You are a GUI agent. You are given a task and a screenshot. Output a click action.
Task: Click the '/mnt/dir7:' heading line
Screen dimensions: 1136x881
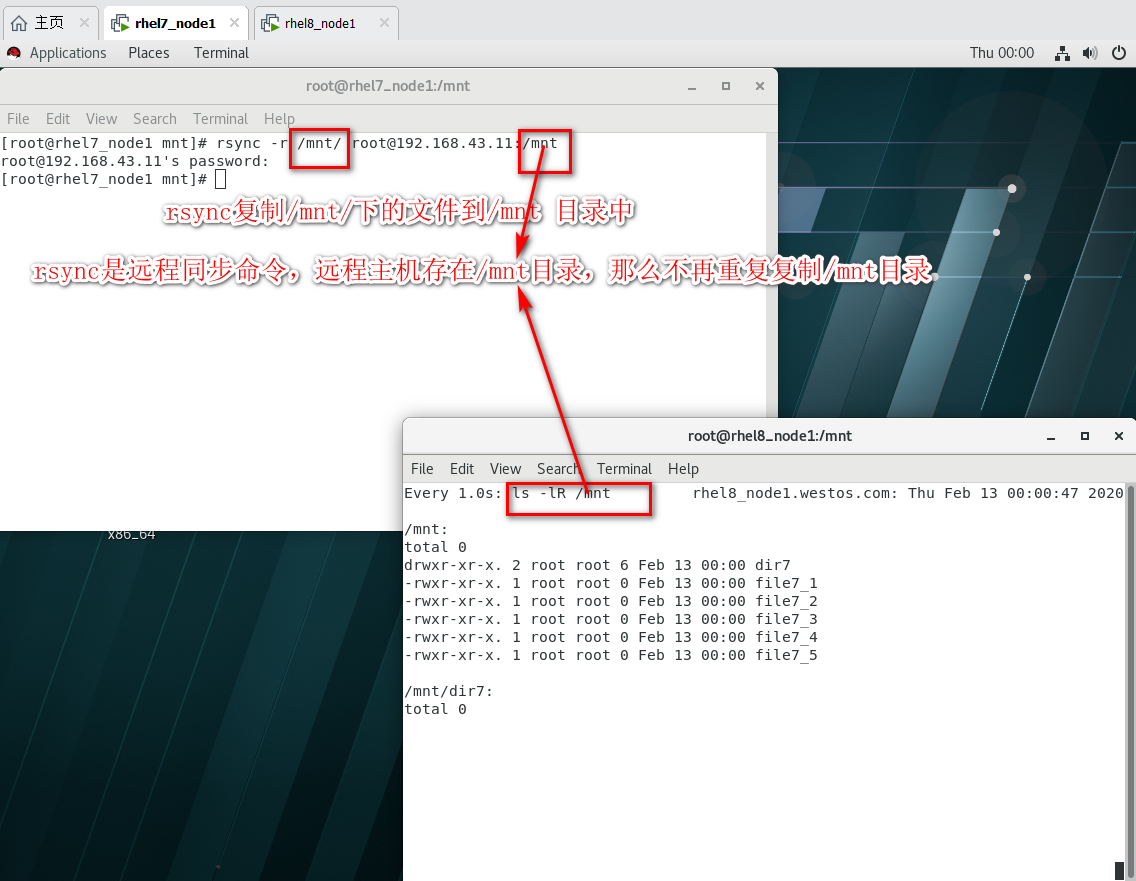(x=448, y=691)
